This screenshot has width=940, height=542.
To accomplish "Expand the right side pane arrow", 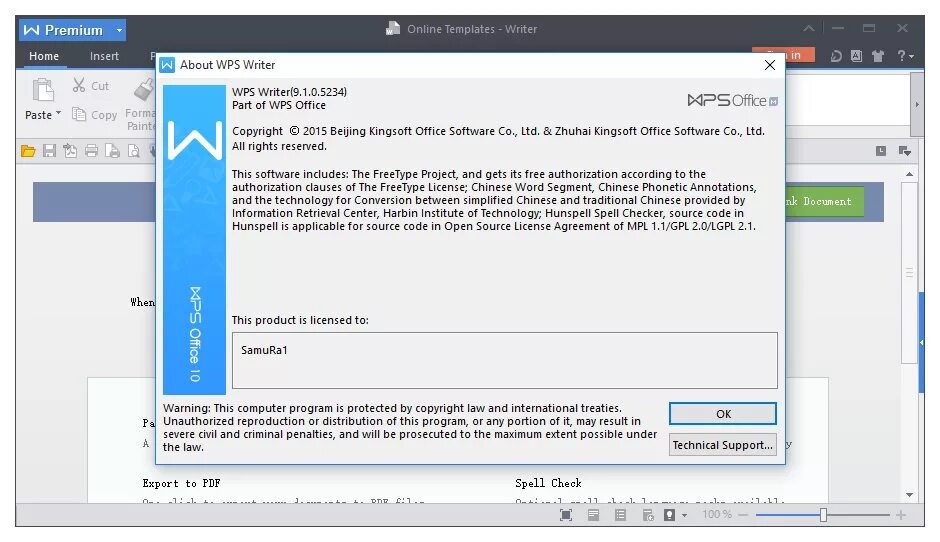I will tap(921, 342).
